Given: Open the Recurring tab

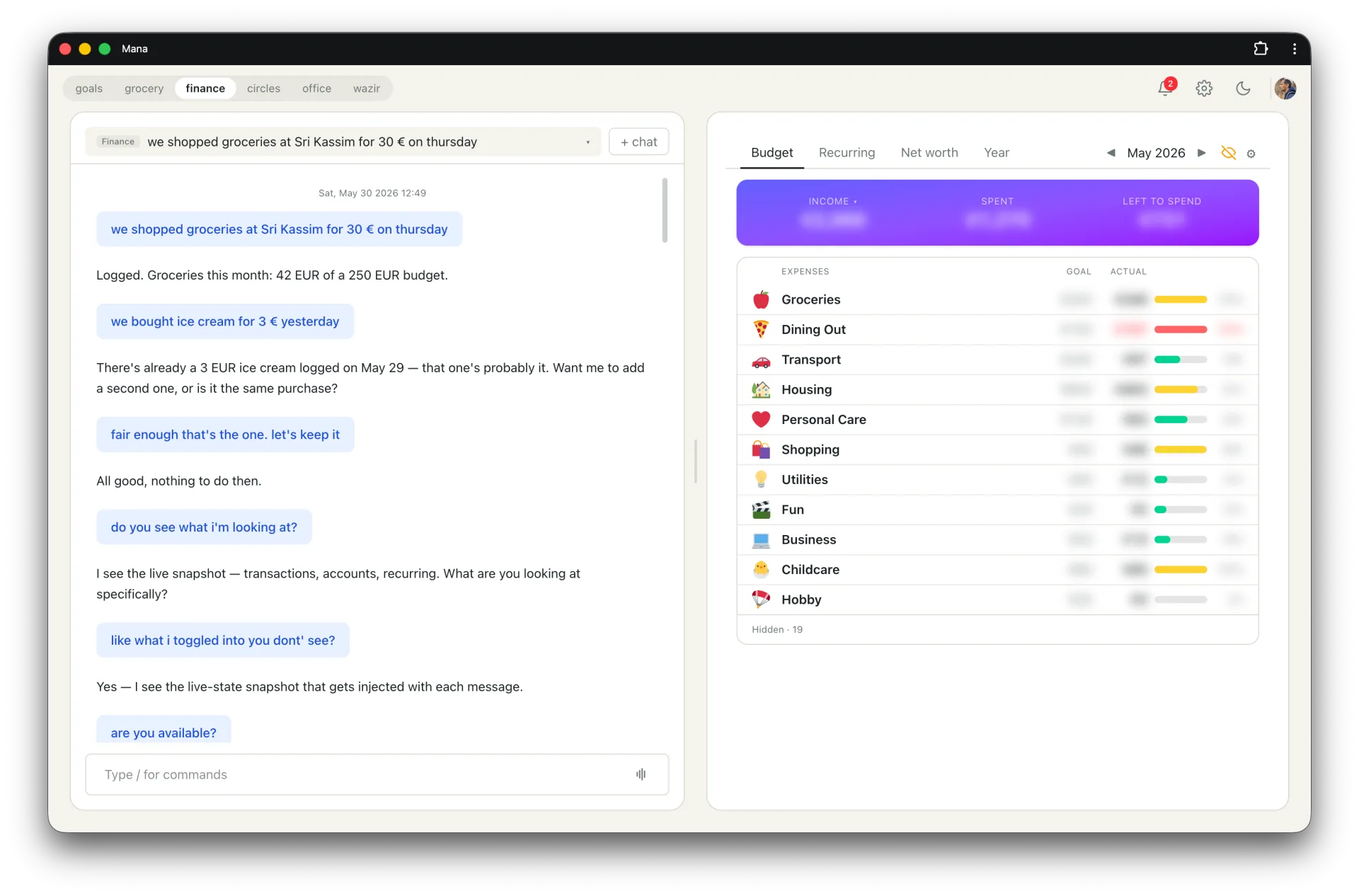Looking at the screenshot, I should (x=847, y=153).
